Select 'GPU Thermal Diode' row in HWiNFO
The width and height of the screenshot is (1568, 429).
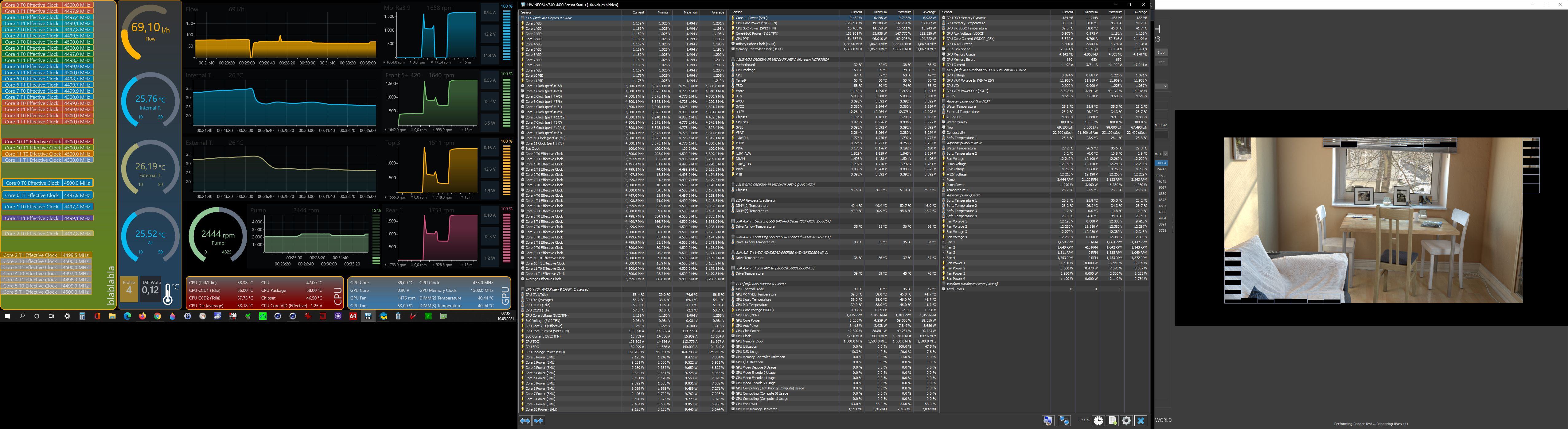(834, 289)
